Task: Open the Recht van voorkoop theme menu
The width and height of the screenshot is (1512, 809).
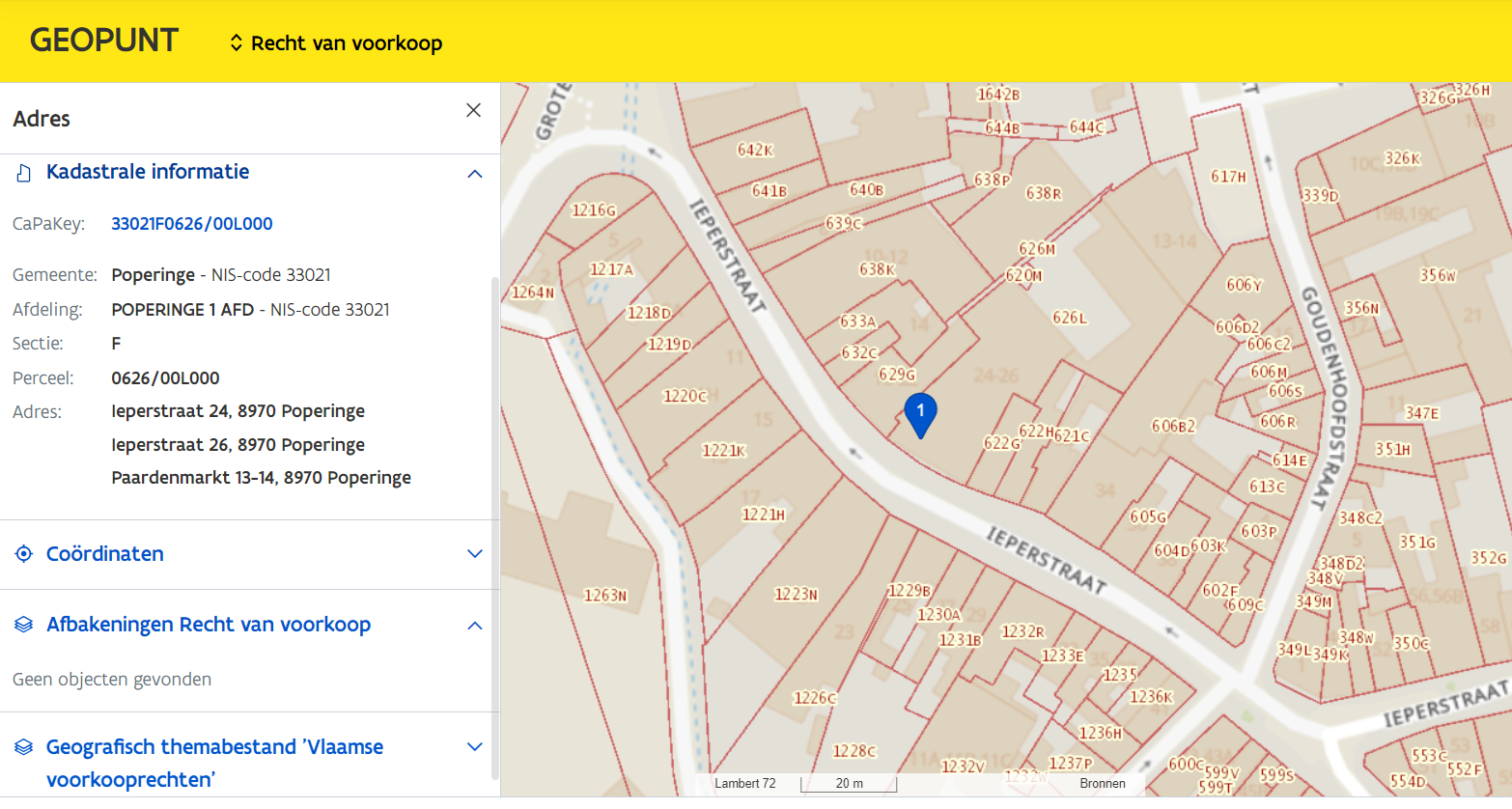Action: (x=346, y=43)
